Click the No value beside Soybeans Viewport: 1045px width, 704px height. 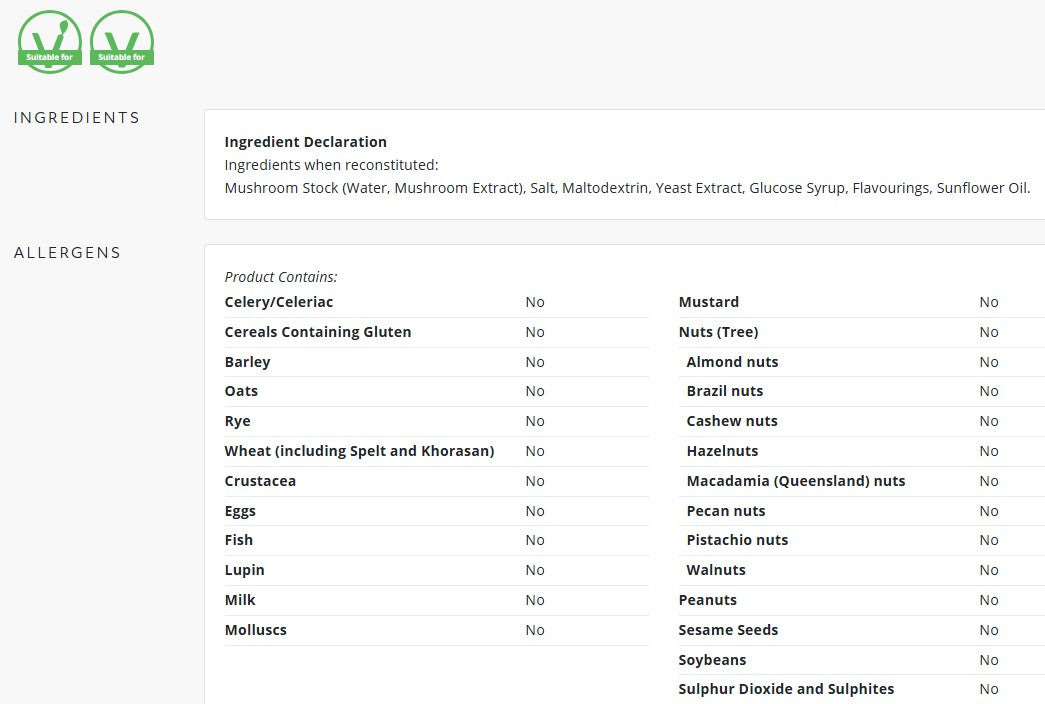click(989, 660)
